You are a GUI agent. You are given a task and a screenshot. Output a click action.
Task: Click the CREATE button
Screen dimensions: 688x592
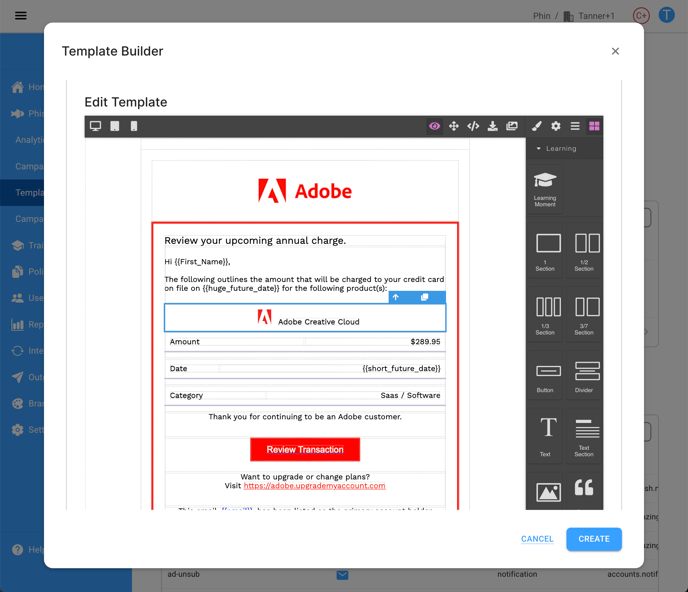pos(594,539)
